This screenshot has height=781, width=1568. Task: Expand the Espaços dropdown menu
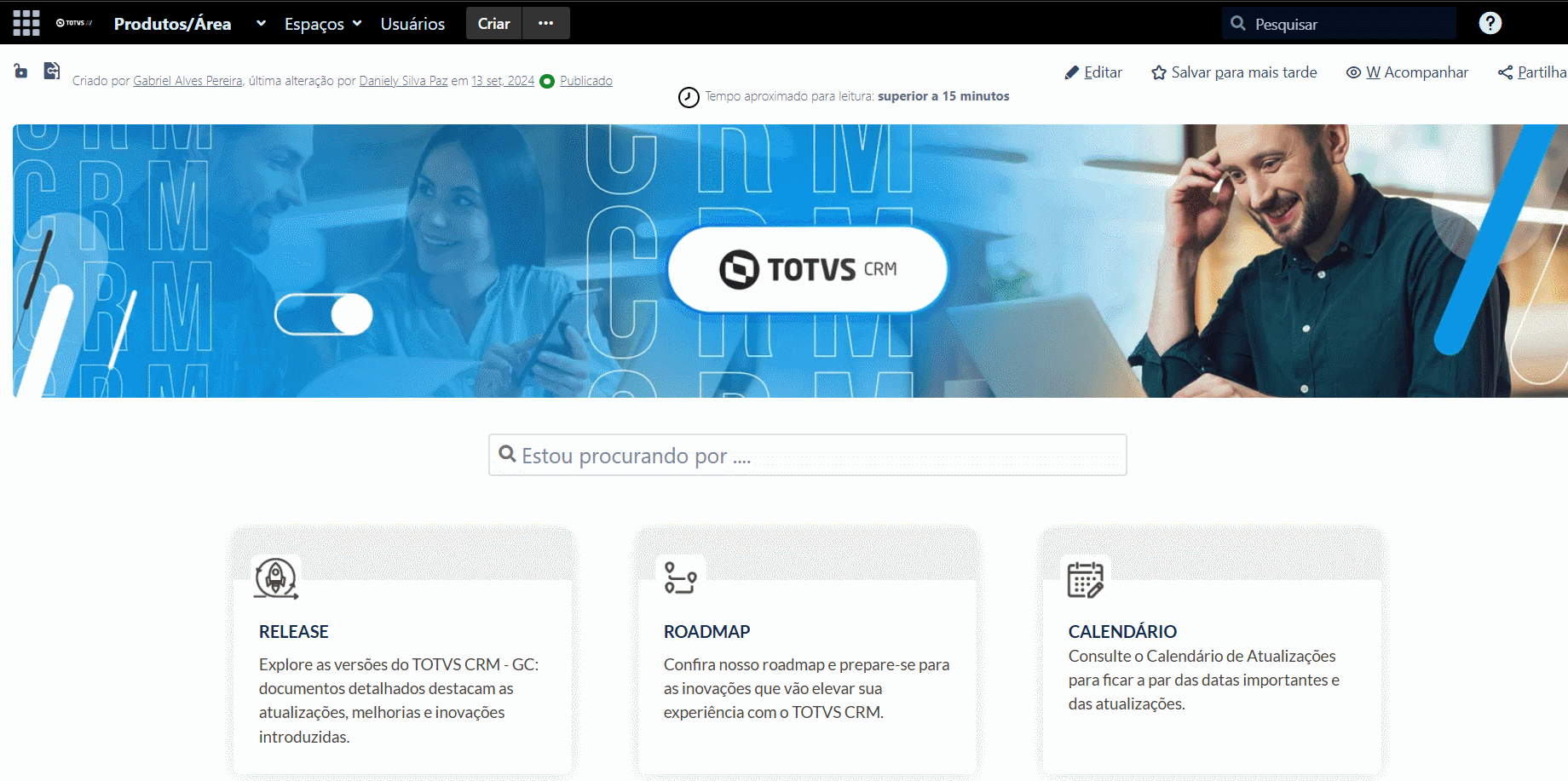pos(323,24)
